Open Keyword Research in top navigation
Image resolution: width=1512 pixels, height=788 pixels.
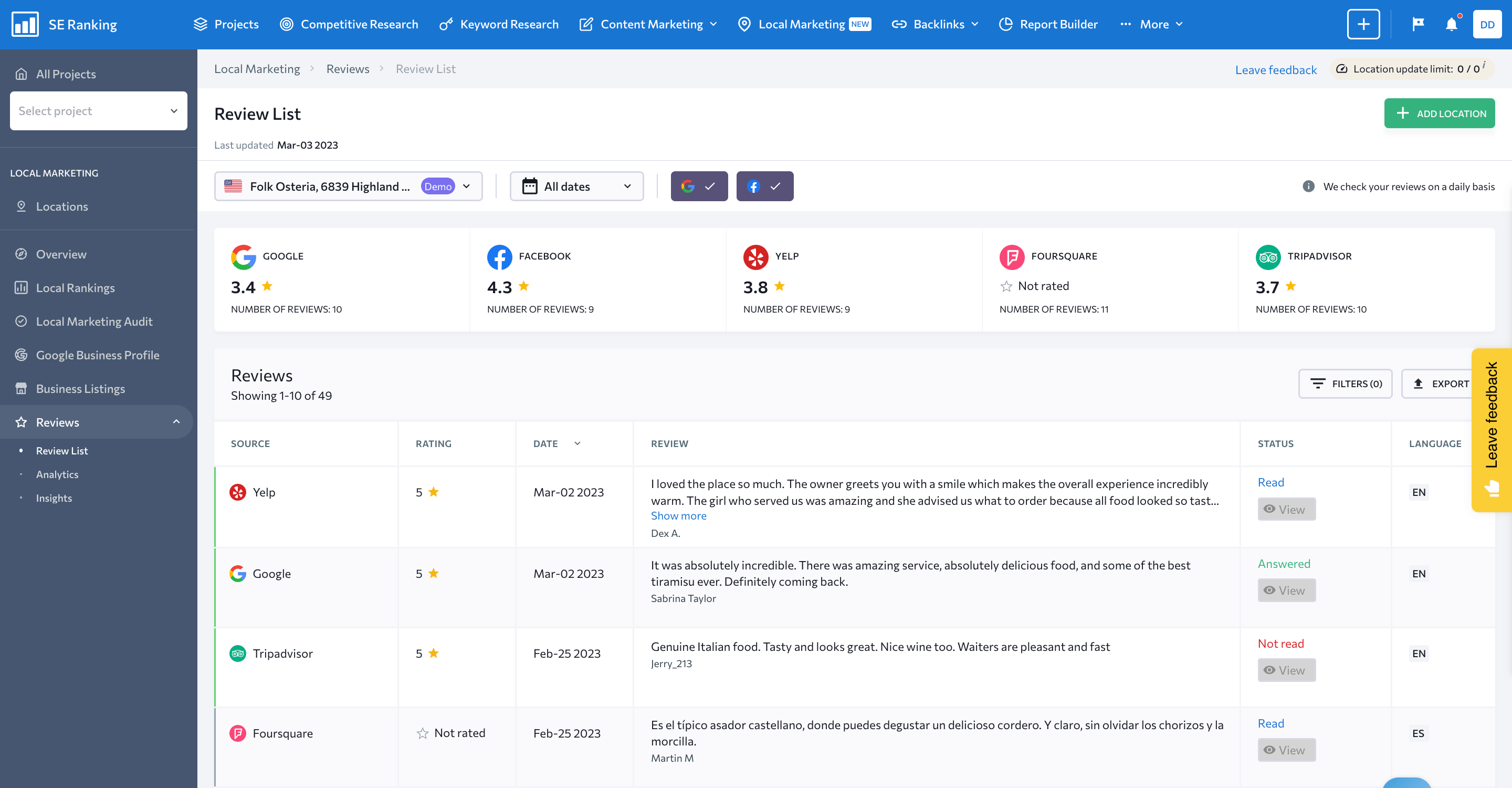[499, 24]
